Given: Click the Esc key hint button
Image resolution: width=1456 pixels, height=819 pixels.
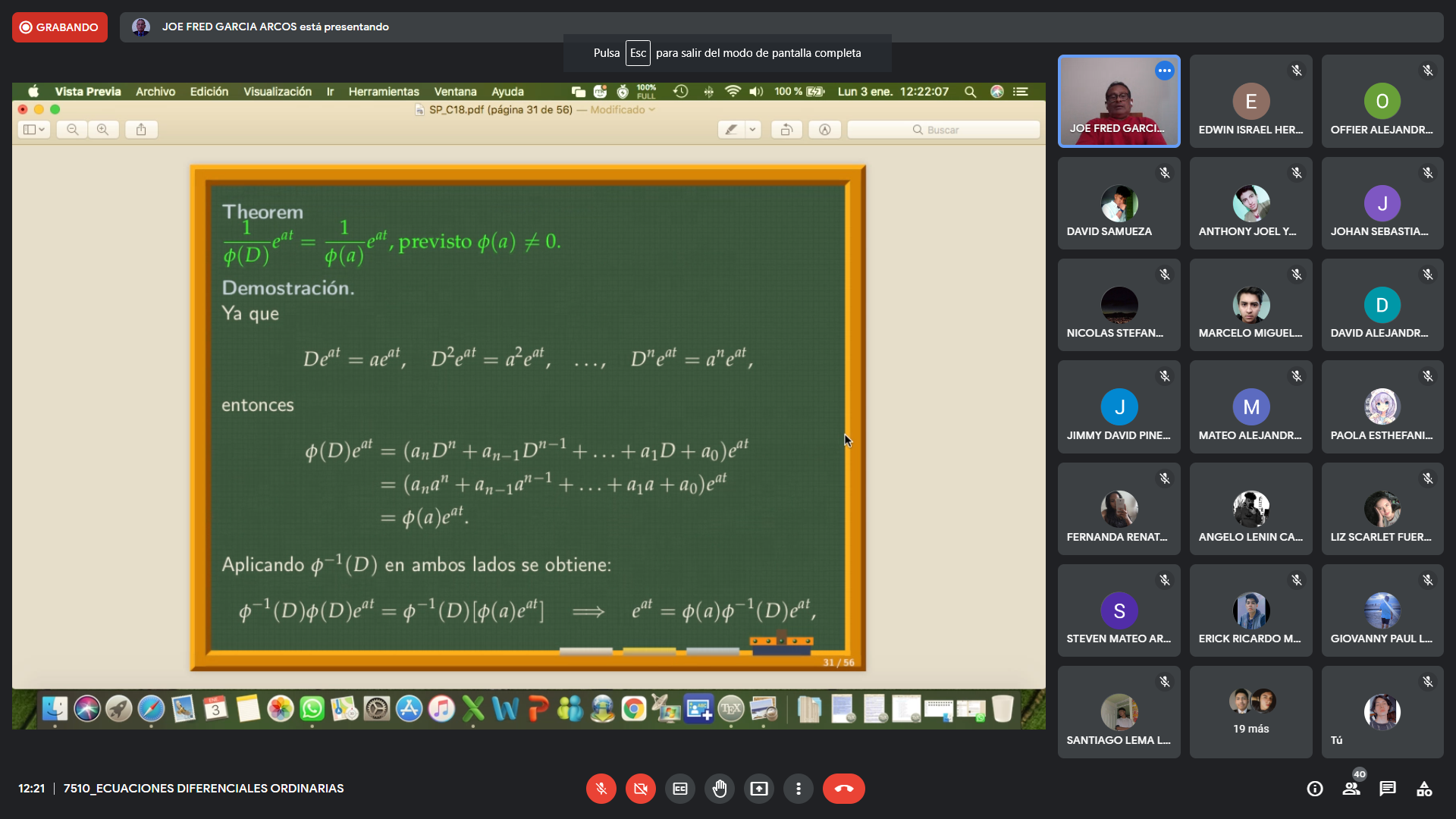Looking at the screenshot, I should (638, 53).
